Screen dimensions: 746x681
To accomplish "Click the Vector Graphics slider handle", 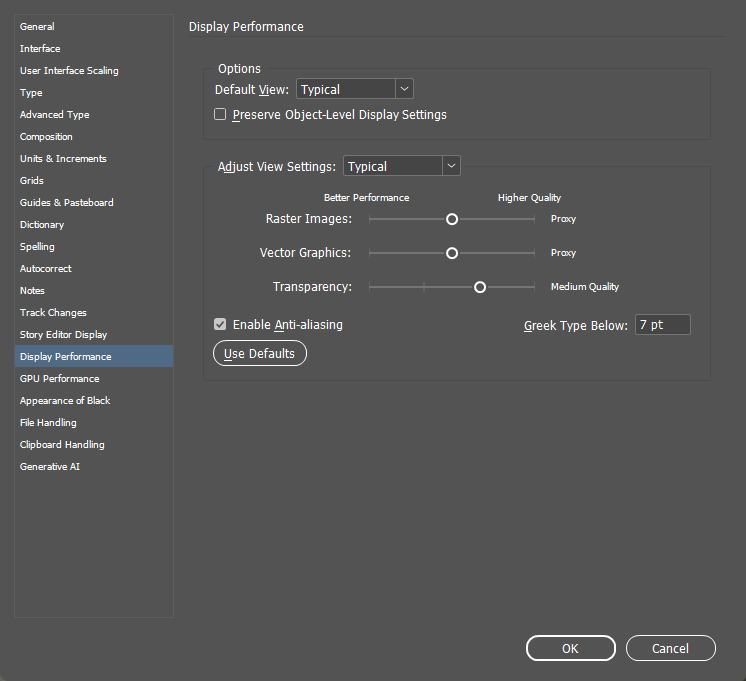I will [x=452, y=253].
